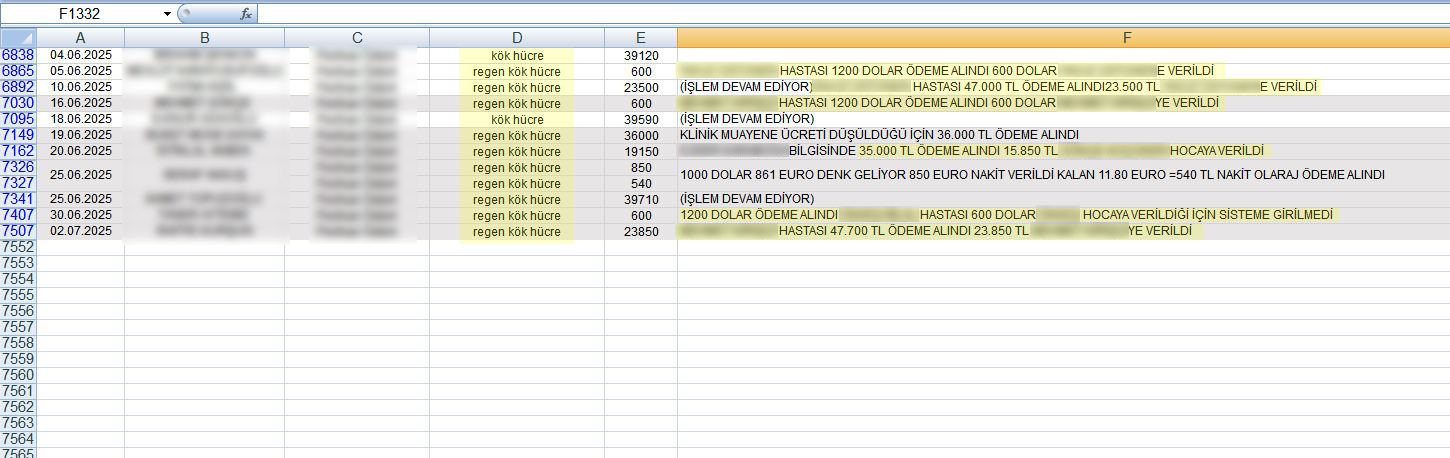
Task: Select row header 6838
Action: tap(18, 55)
